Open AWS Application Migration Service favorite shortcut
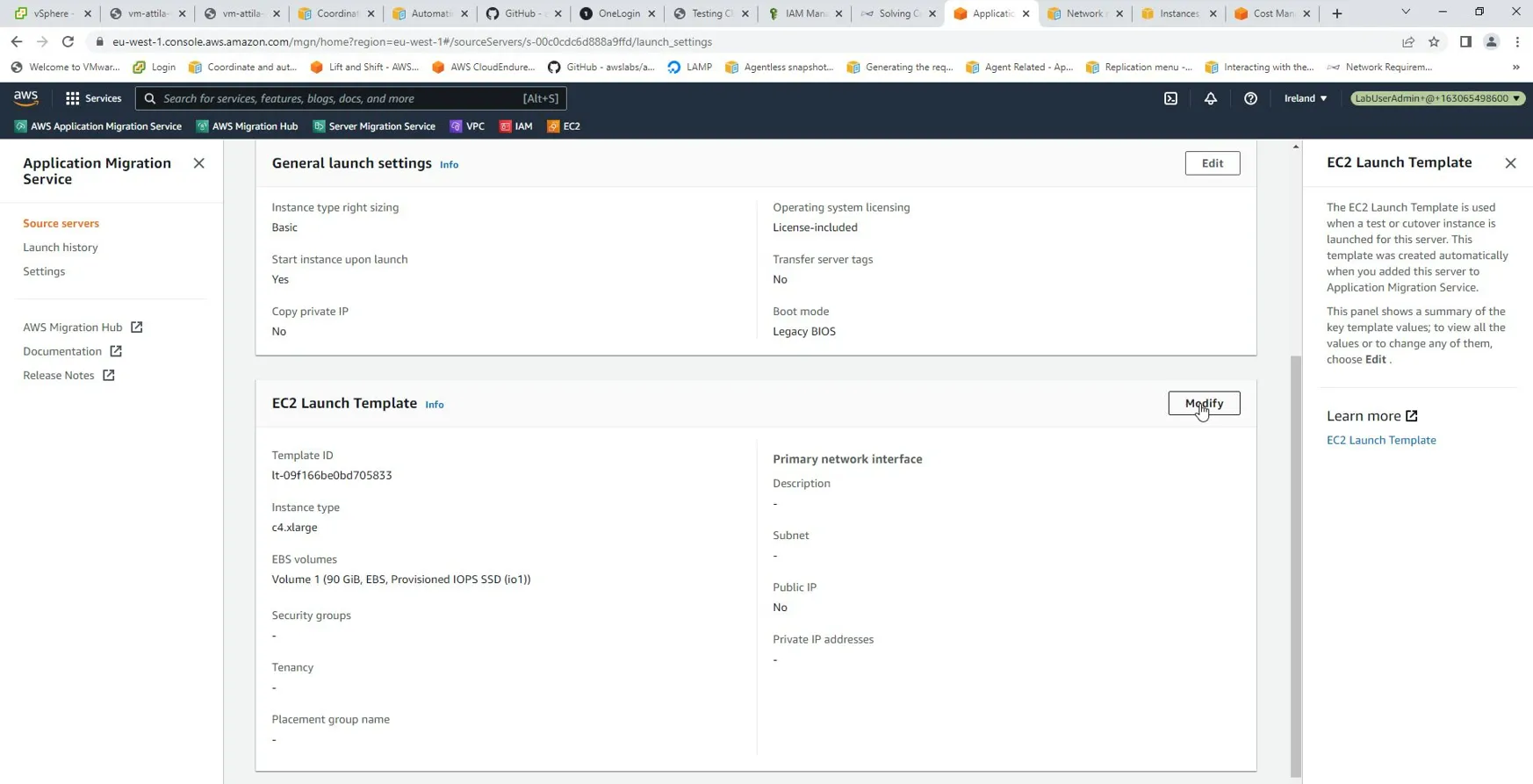This screenshot has width=1533, height=784. 98,126
